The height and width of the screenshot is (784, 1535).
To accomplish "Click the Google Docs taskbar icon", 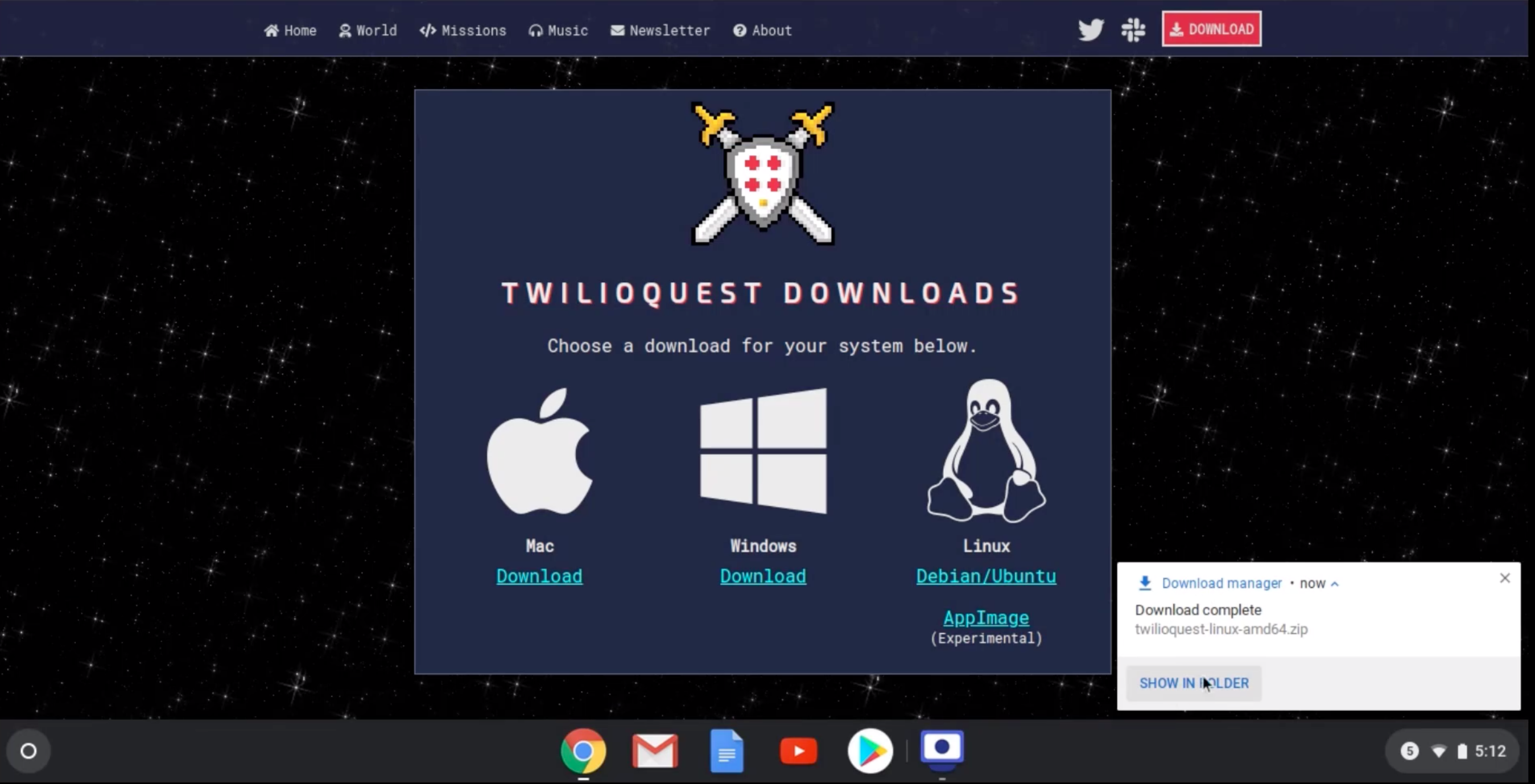I will 727,750.
